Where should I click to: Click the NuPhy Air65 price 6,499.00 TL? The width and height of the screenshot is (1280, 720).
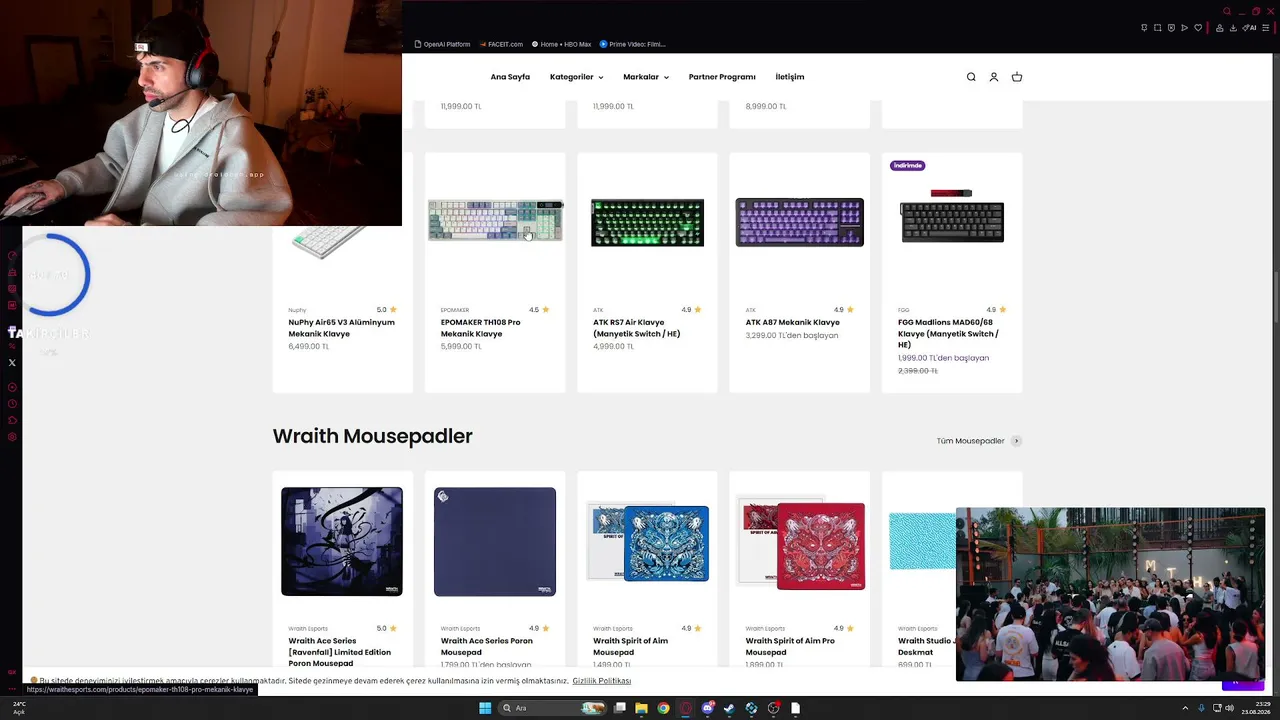[x=309, y=347]
